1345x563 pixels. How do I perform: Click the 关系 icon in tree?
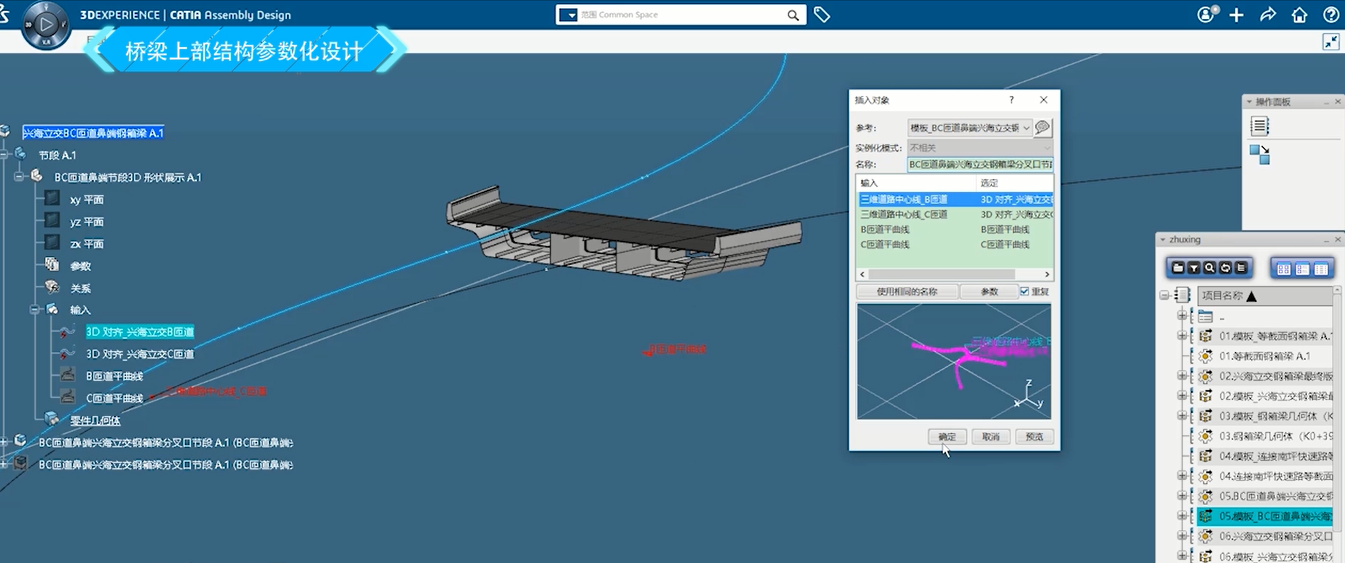point(52,288)
